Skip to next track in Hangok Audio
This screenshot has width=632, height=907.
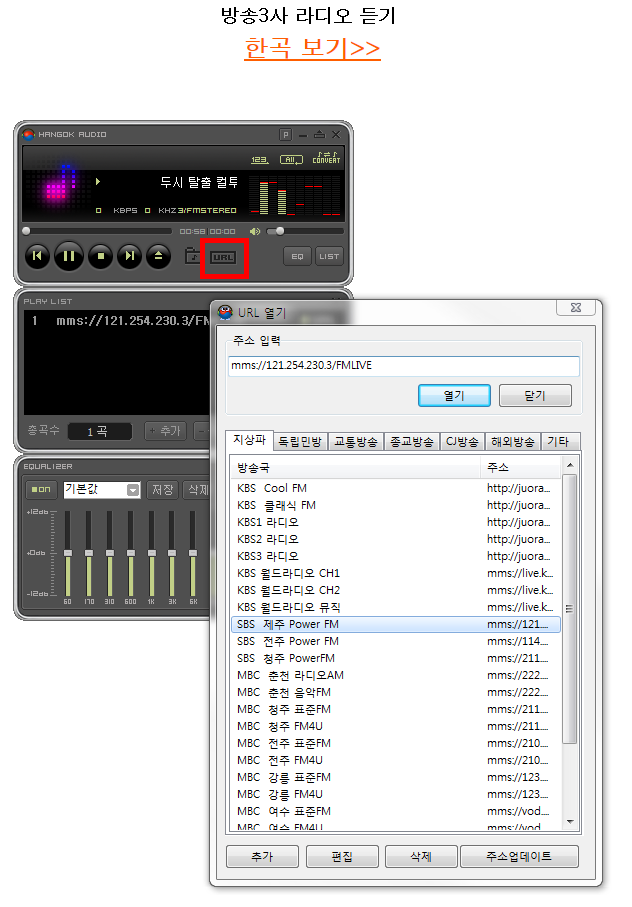pyautogui.click(x=130, y=256)
